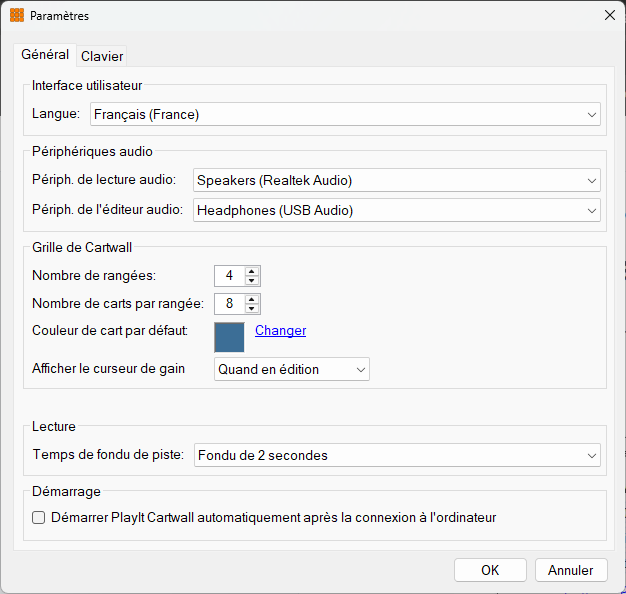Click the carts per row number field
Image resolution: width=626 pixels, height=594 pixels.
click(230, 304)
